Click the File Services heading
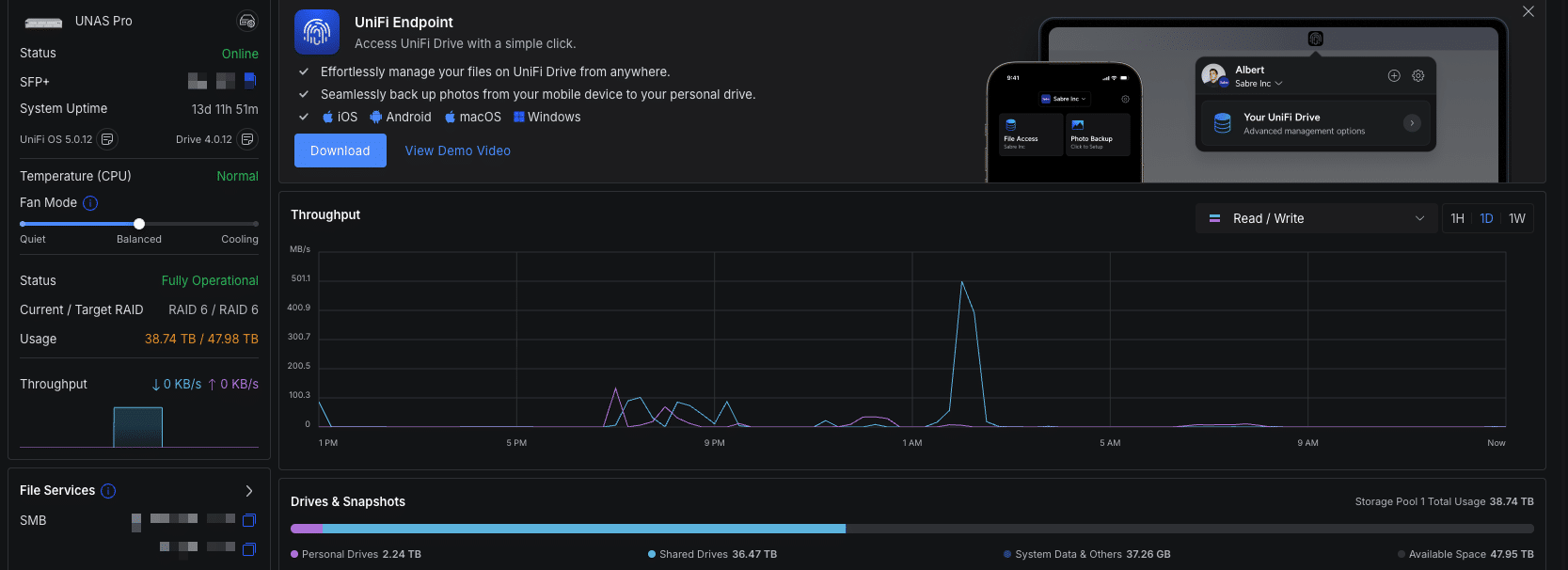 point(57,490)
